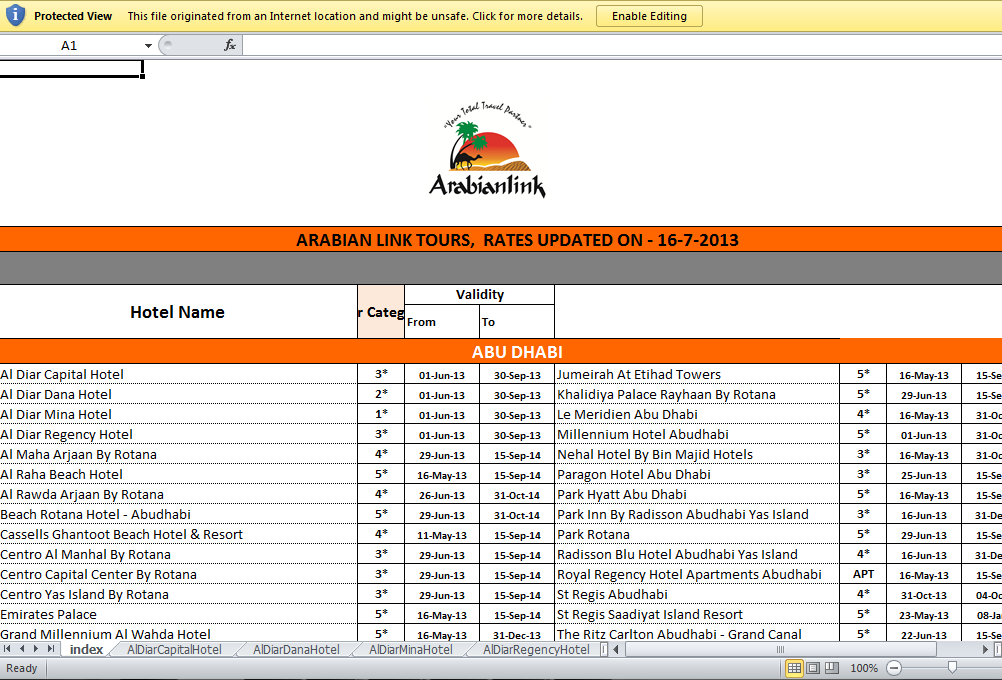Click the Enable Editing button
Image resolution: width=1002 pixels, height=680 pixels.
point(649,16)
